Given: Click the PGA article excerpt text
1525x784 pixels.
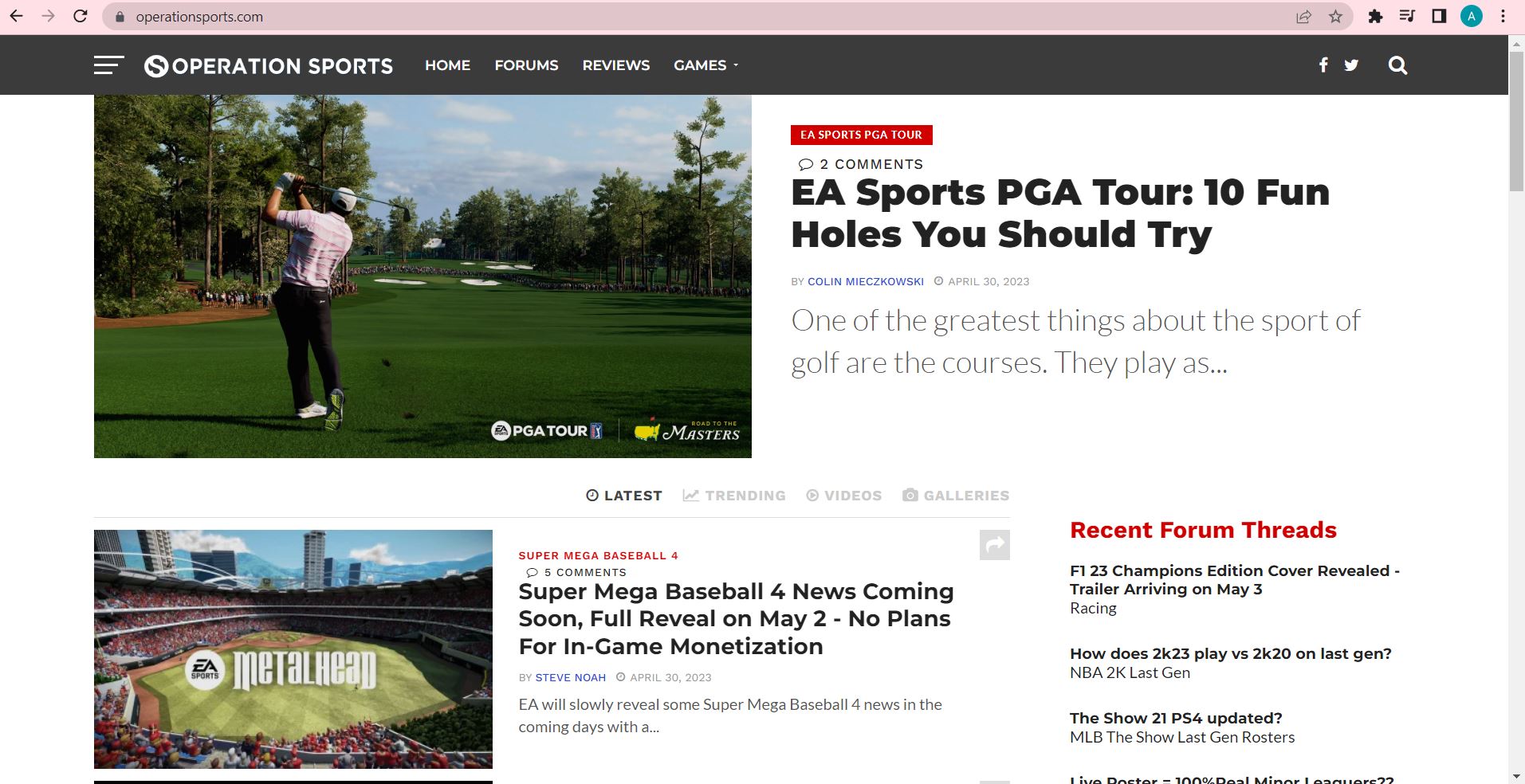Looking at the screenshot, I should click(x=1076, y=342).
